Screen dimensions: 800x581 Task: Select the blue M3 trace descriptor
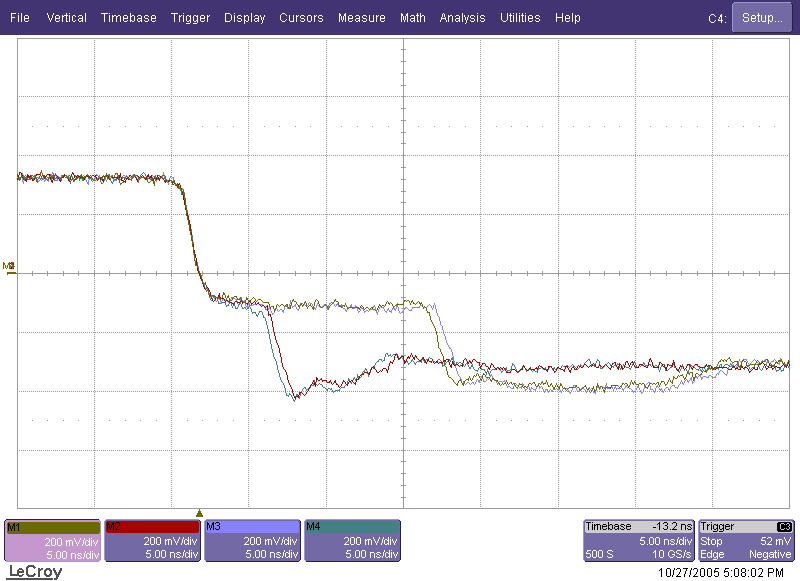tap(252, 540)
